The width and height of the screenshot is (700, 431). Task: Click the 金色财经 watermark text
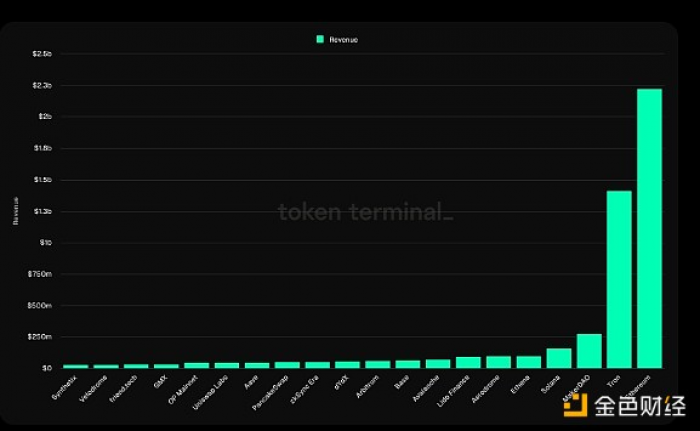(x=639, y=406)
